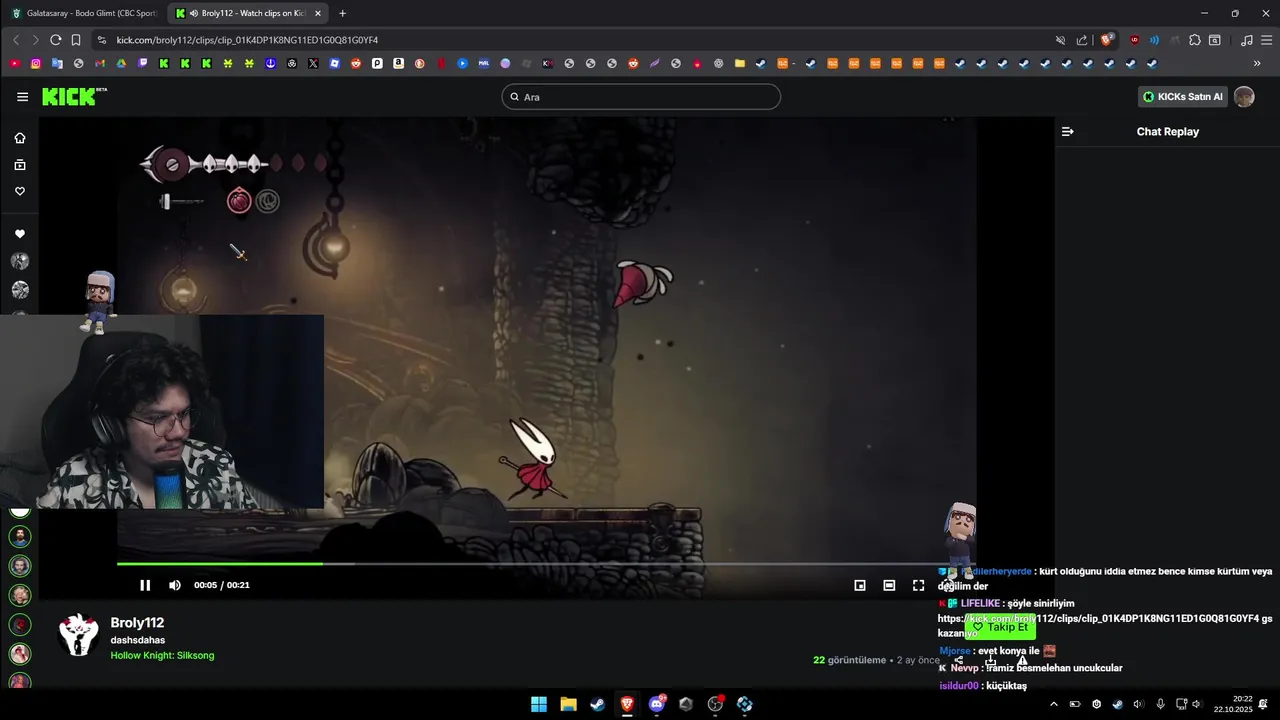1280x720 pixels.
Task: Click LIFELIKE username in chat
Action: pos(982,603)
